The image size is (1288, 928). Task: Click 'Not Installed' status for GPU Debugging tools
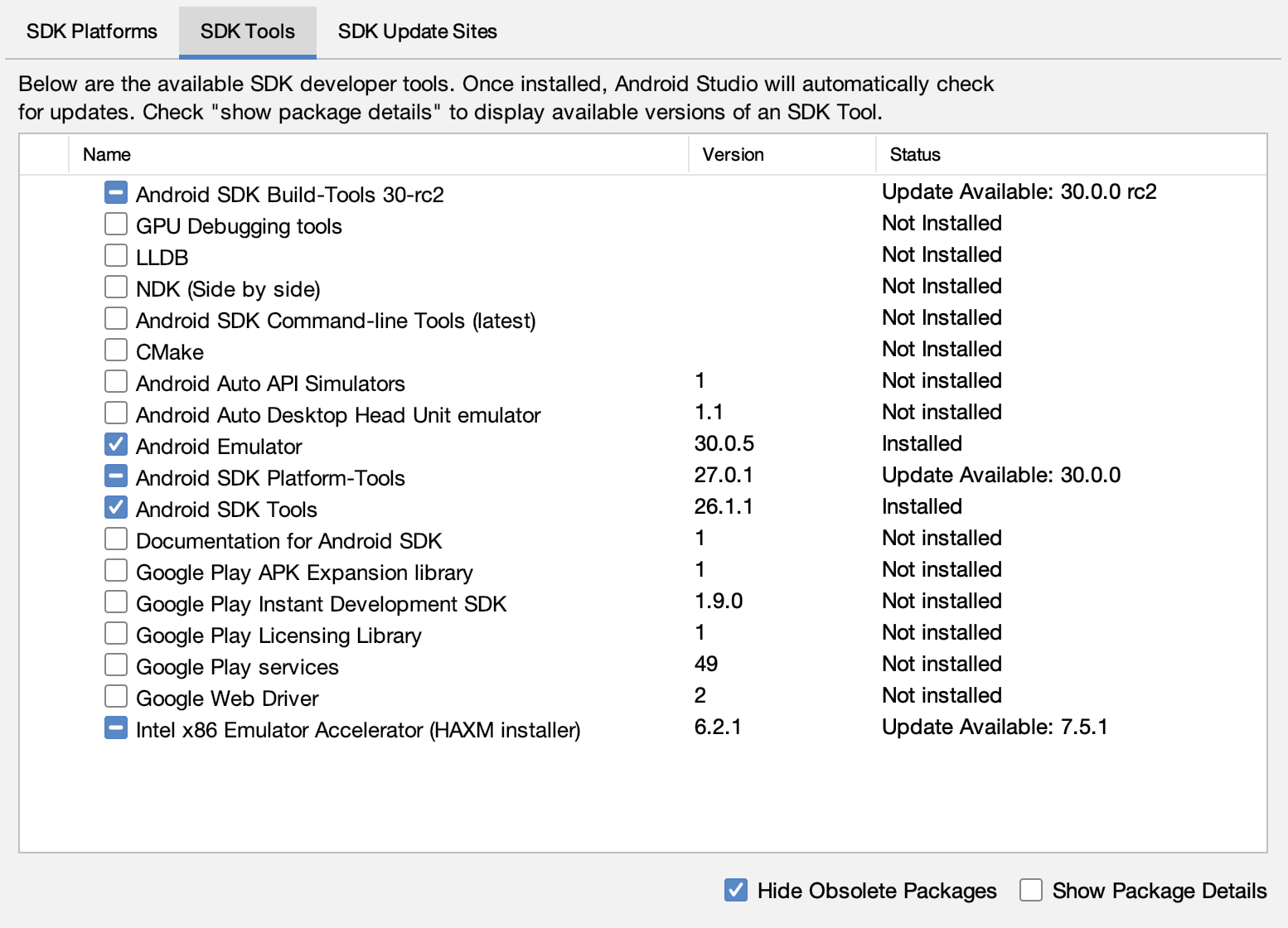click(x=942, y=223)
